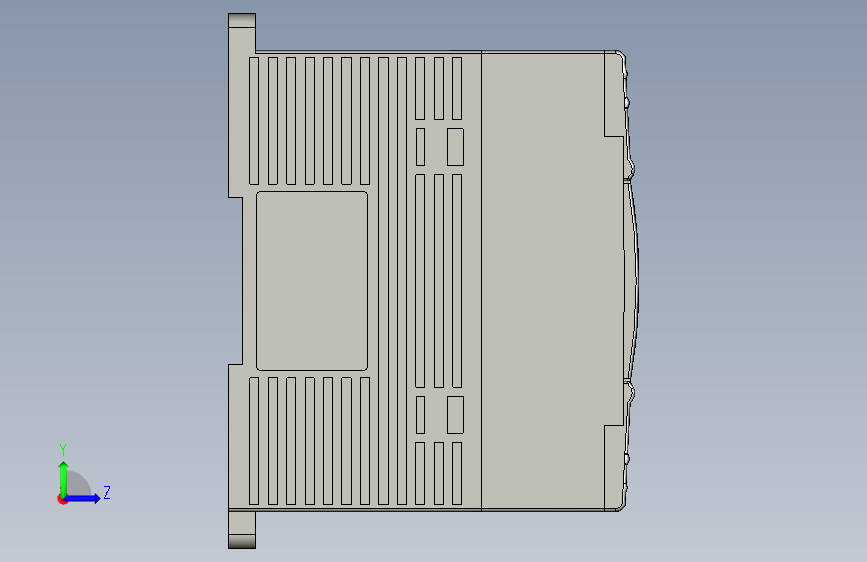Select the large blank rounded rectangle face on model
This screenshot has width=867, height=562.
pyautogui.click(x=312, y=281)
